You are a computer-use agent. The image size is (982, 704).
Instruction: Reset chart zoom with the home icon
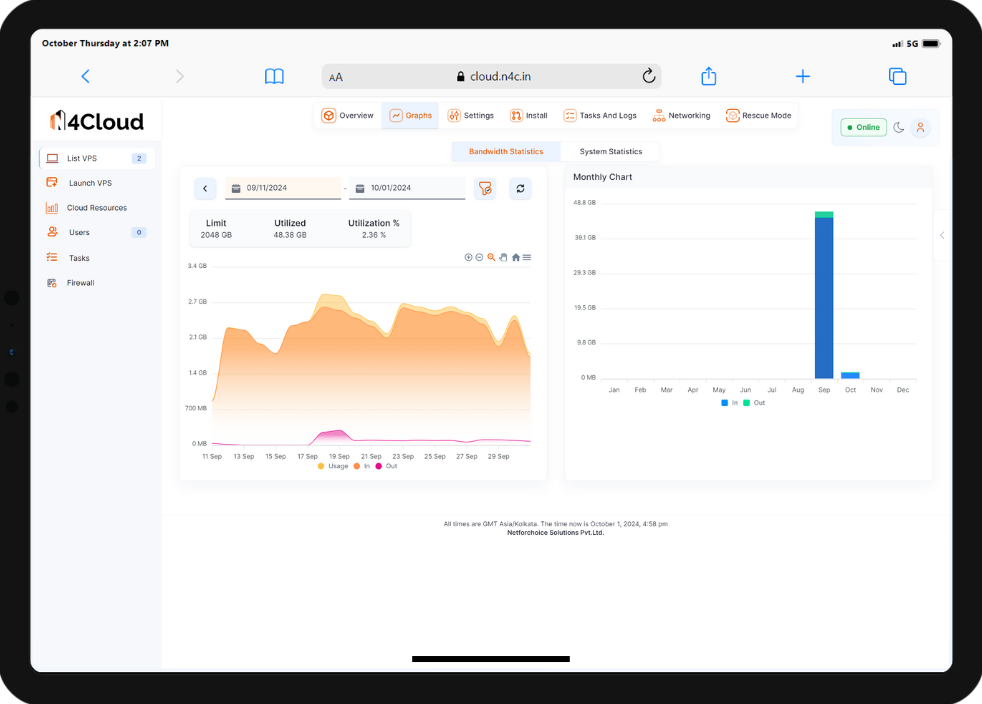pyautogui.click(x=515, y=257)
